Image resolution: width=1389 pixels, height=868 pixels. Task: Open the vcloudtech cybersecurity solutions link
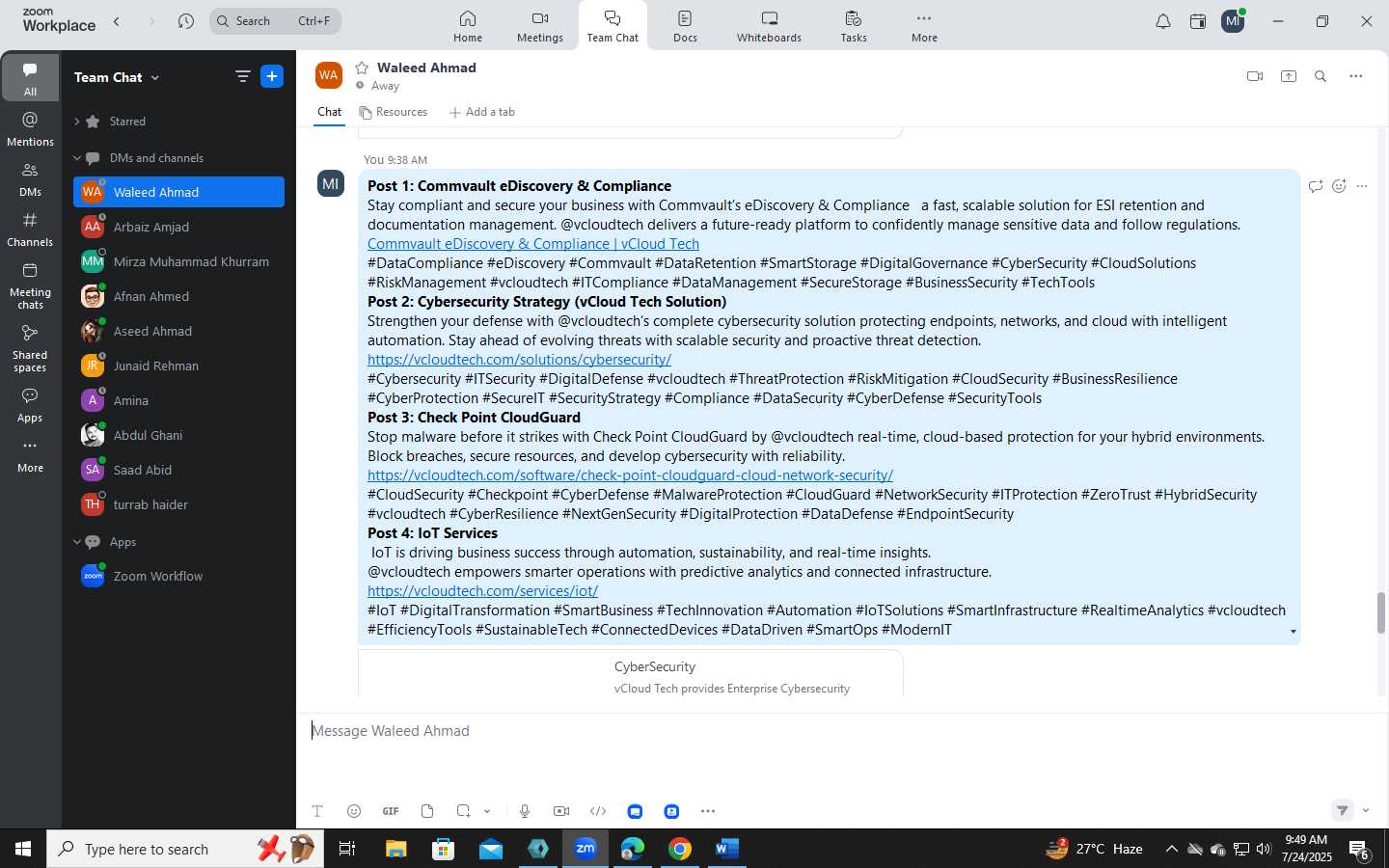click(x=519, y=360)
